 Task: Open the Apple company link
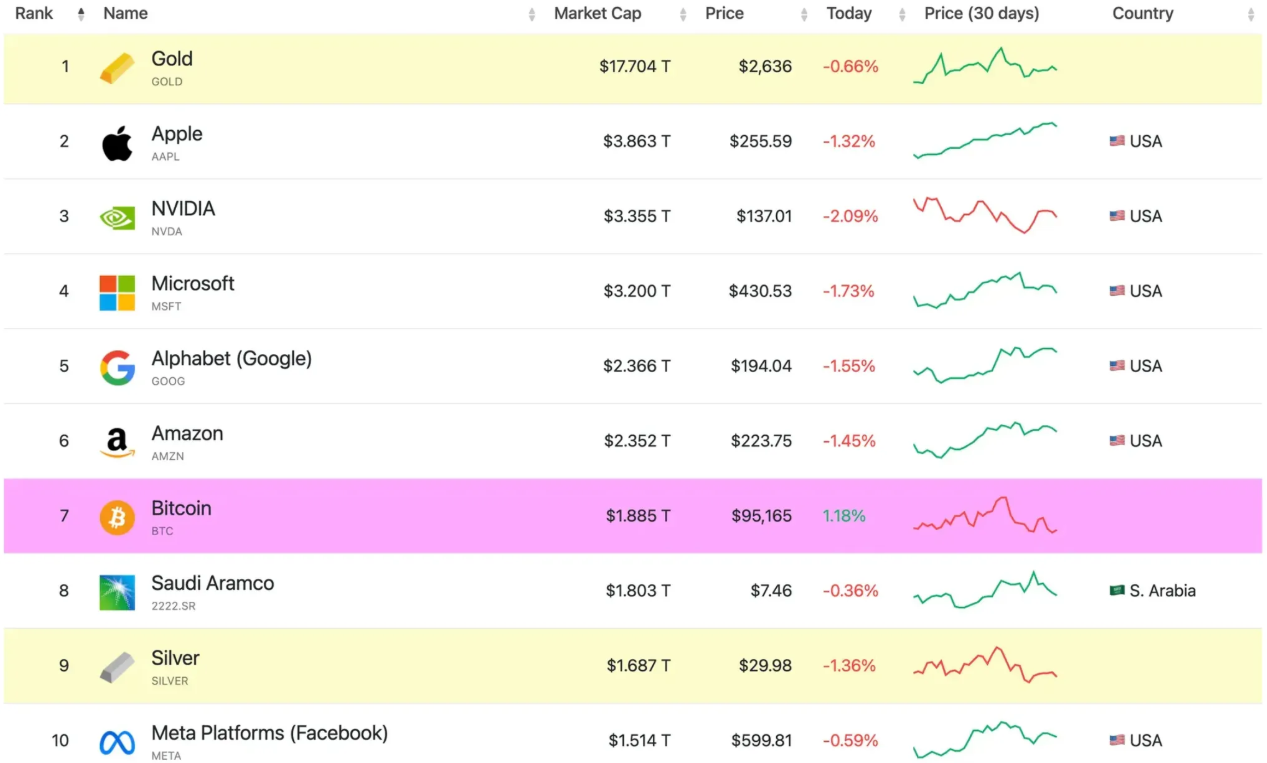177,134
